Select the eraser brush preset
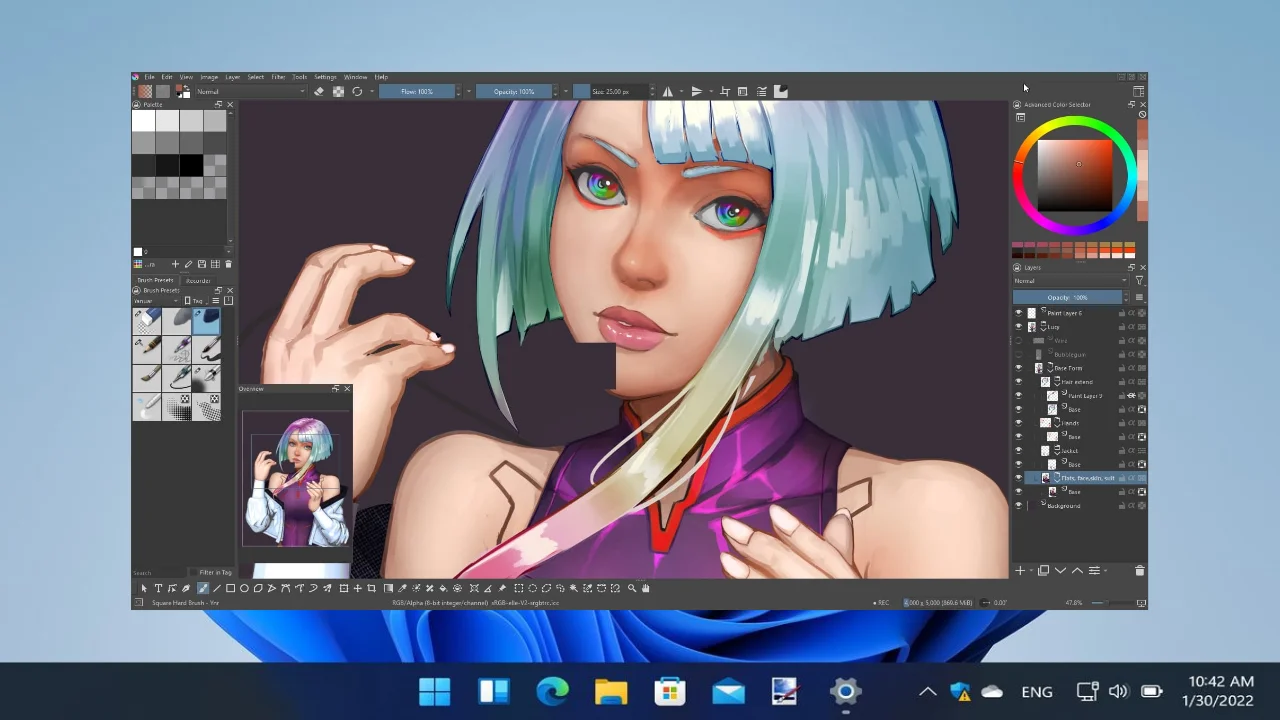 pos(147,320)
